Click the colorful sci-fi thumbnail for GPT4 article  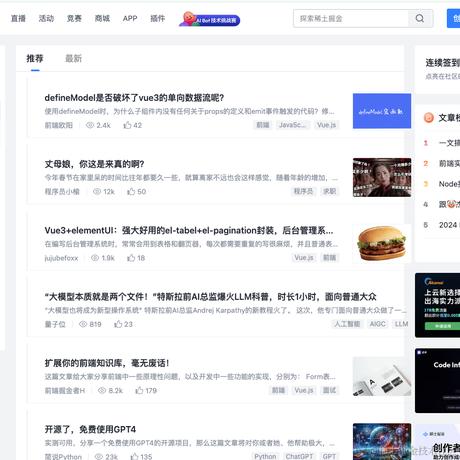click(382, 442)
